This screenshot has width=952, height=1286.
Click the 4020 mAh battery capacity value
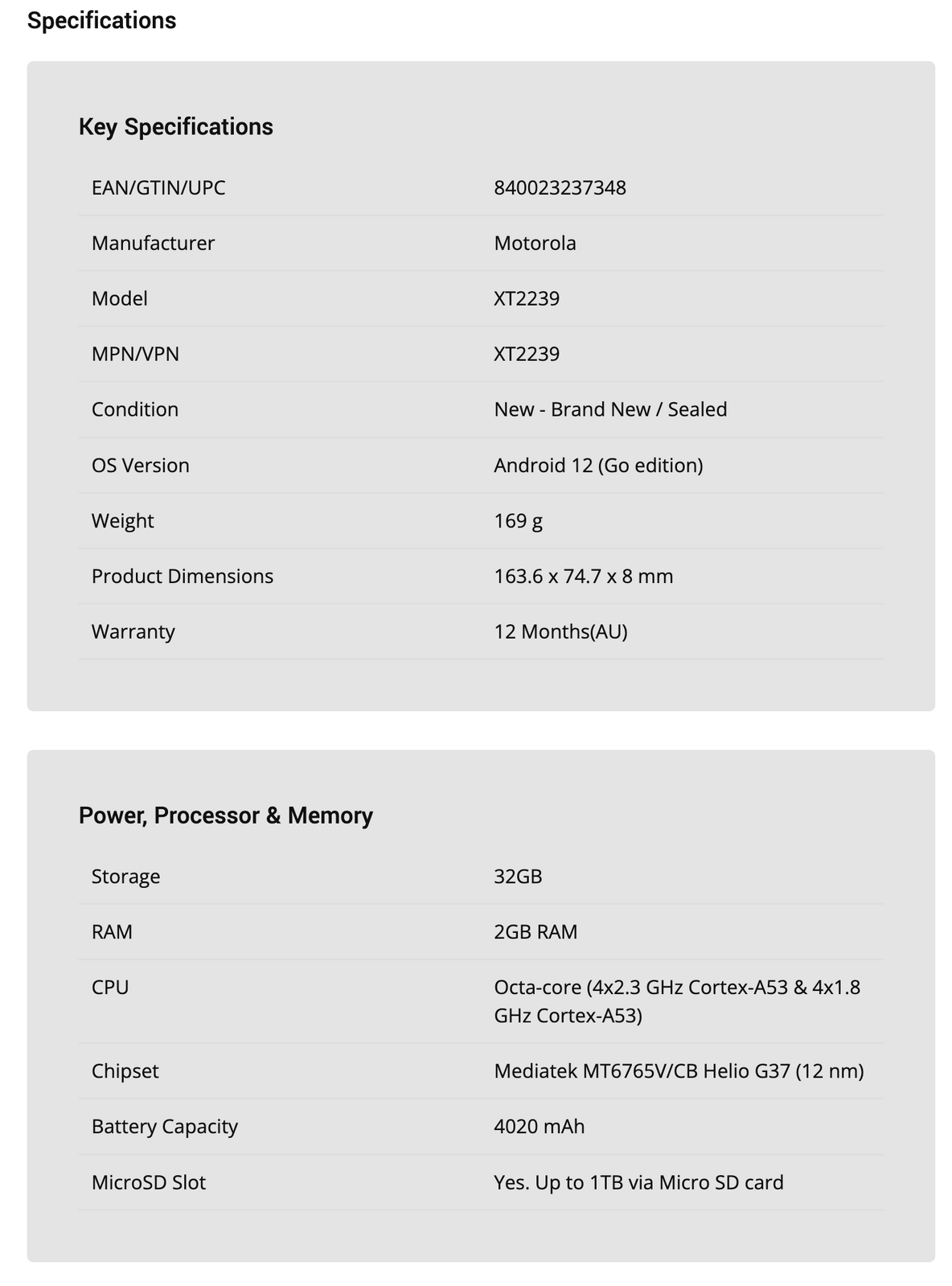point(539,1126)
